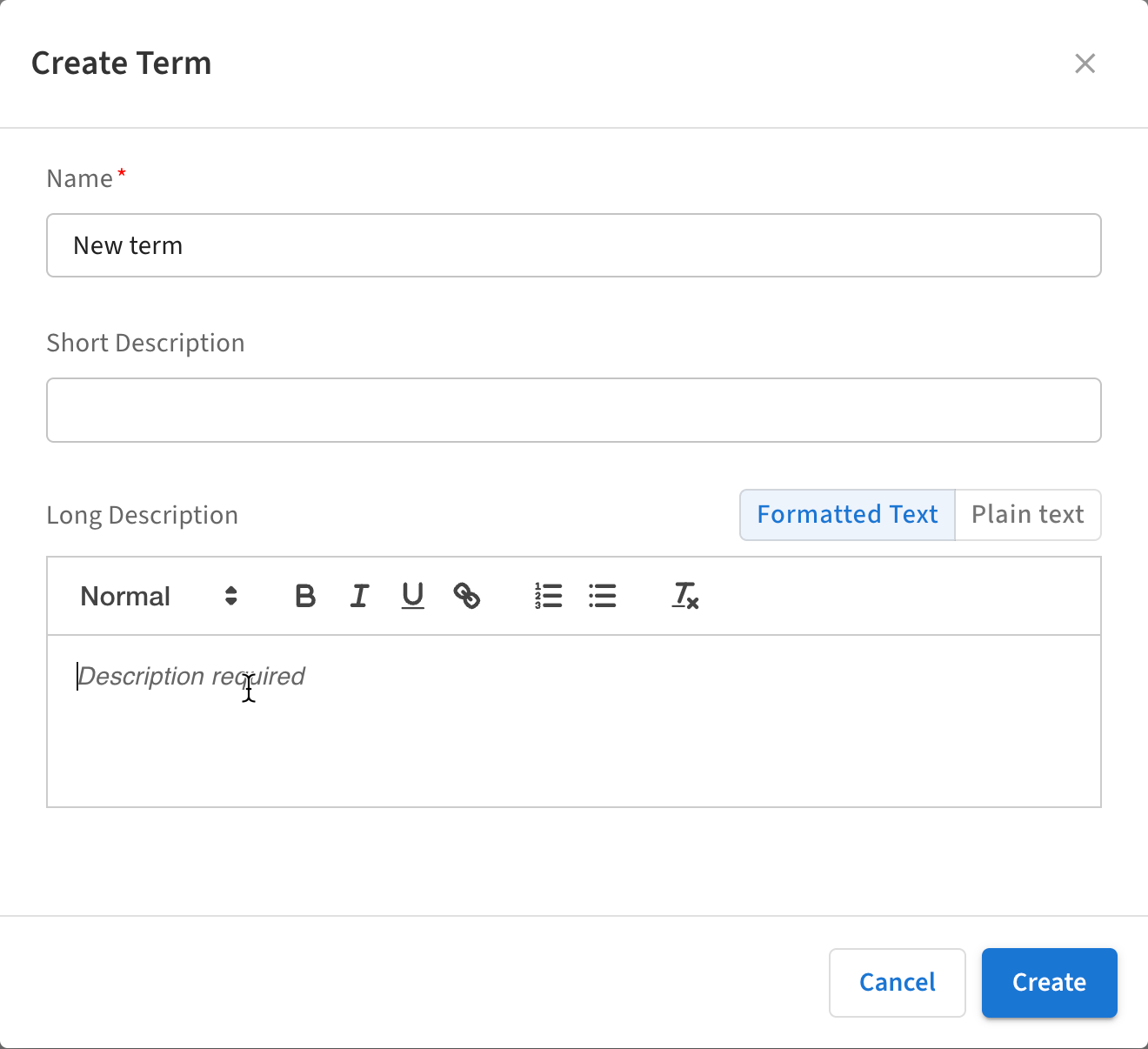
Task: Close the Create Term dialog
Action: 1085,63
